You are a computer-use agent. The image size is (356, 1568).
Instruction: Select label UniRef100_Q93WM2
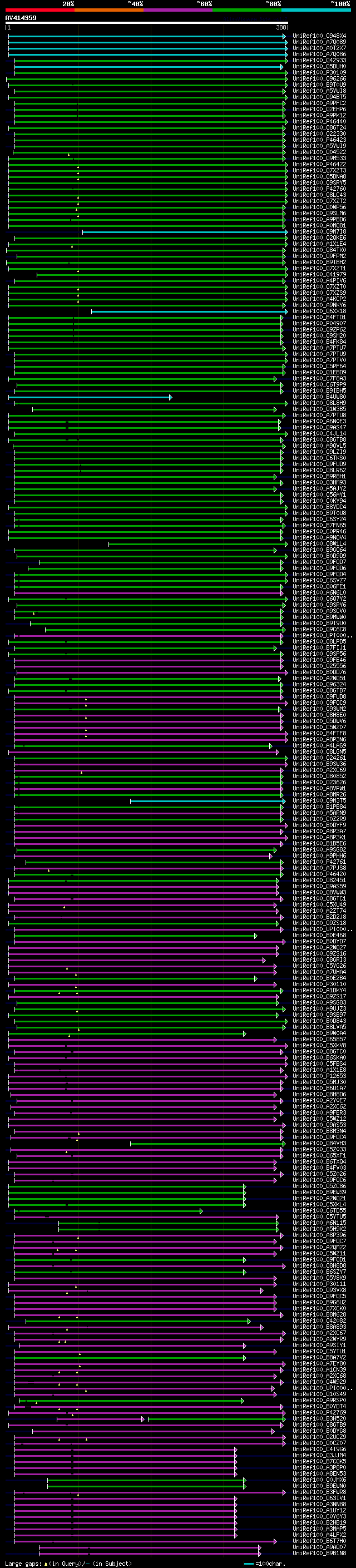(319, 709)
